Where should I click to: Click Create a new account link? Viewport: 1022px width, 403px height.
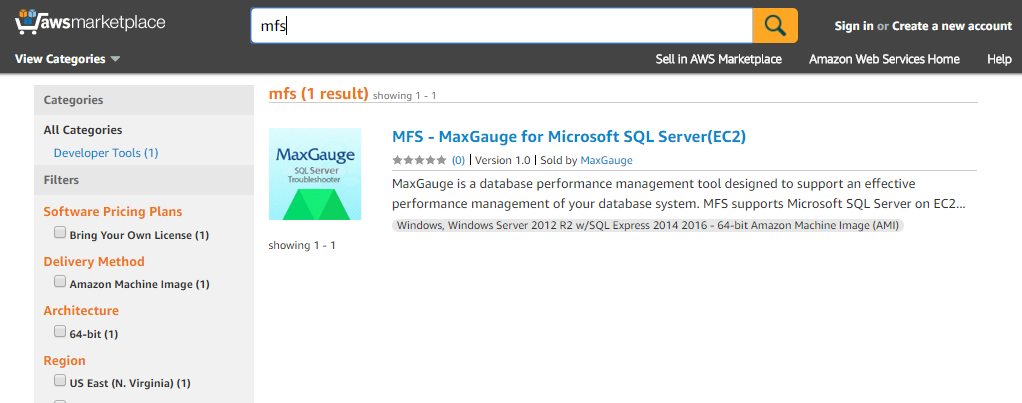click(952, 26)
